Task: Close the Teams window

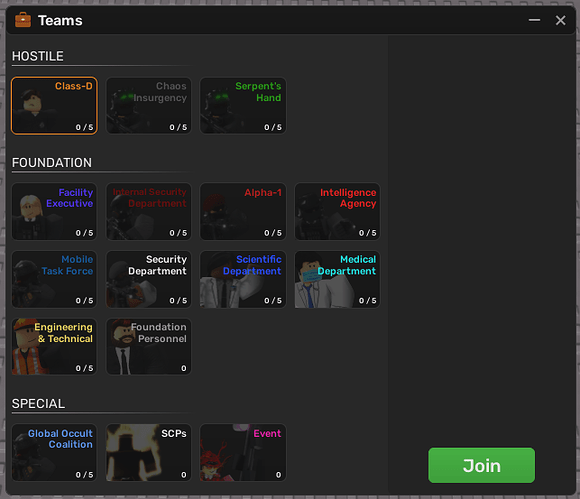Action: click(560, 20)
